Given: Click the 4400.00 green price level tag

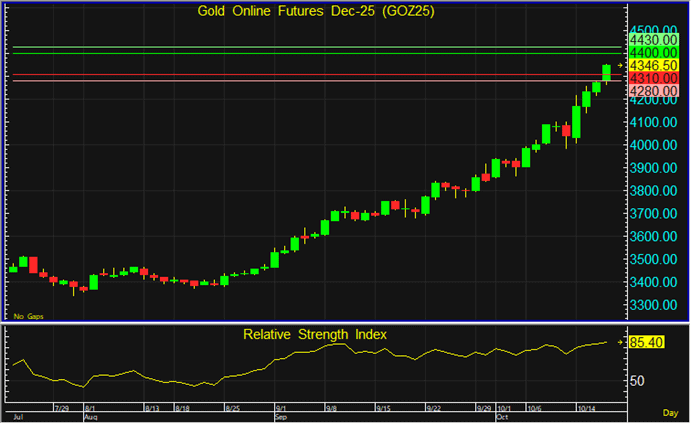Looking at the screenshot, I should point(650,52).
